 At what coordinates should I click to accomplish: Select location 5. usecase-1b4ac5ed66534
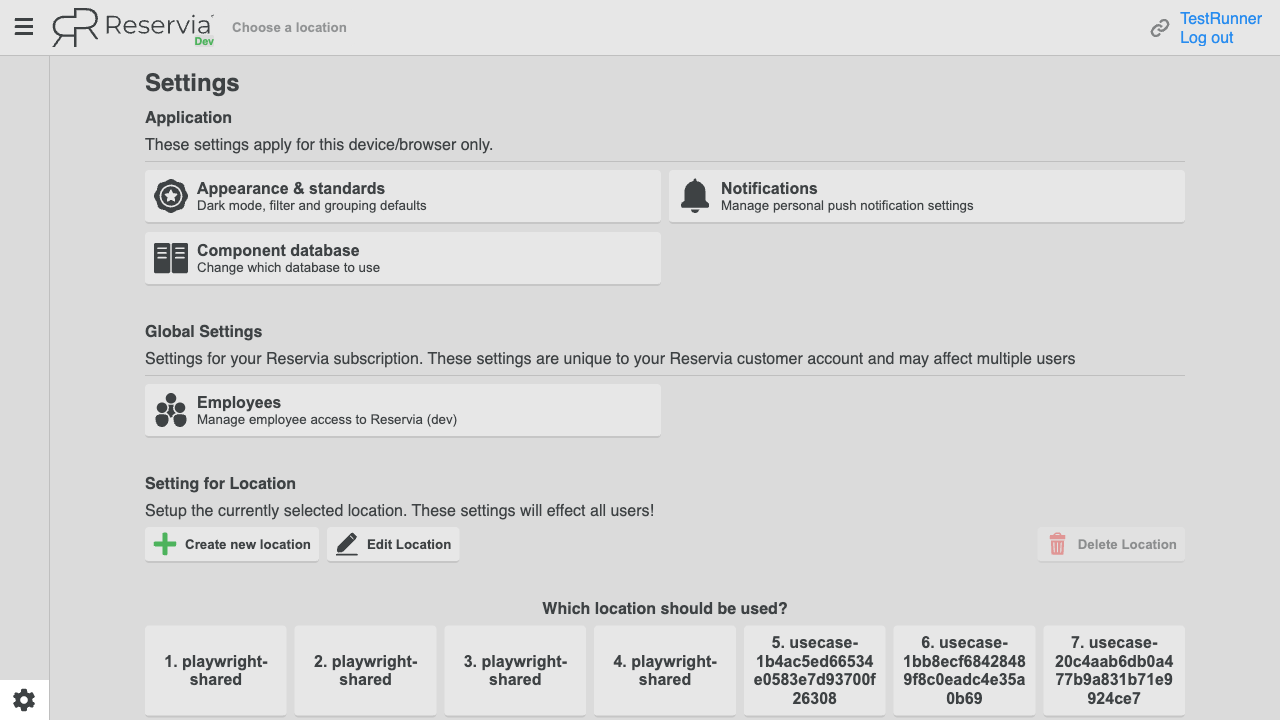[x=815, y=670]
